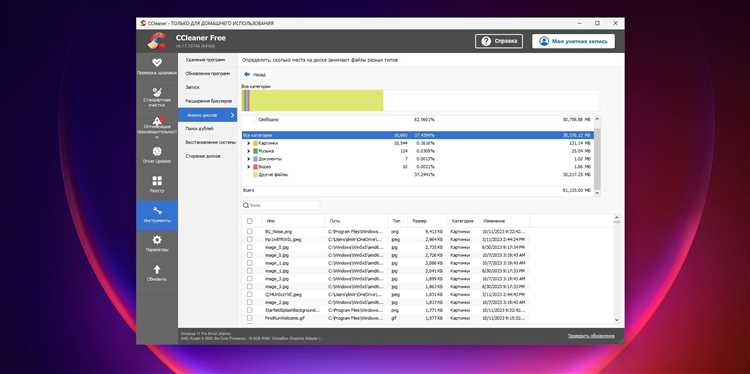This screenshot has height=374, width=750.
Task: Open Моя учетная запись button
Action: click(574, 41)
